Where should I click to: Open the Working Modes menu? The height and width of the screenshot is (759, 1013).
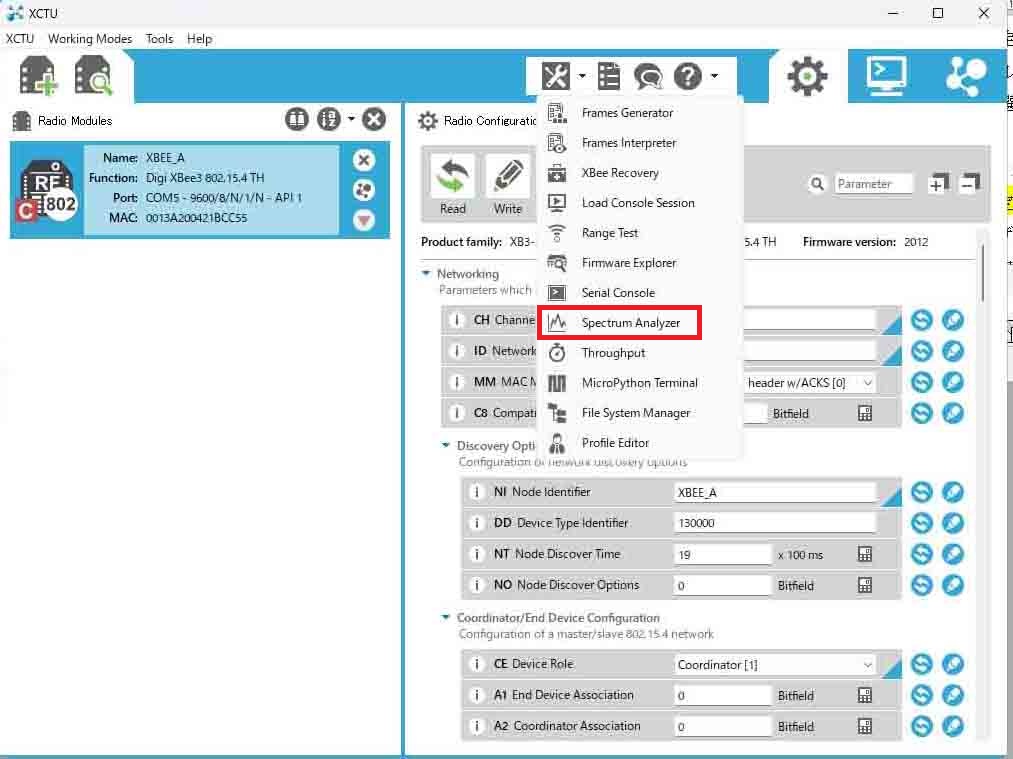point(90,39)
